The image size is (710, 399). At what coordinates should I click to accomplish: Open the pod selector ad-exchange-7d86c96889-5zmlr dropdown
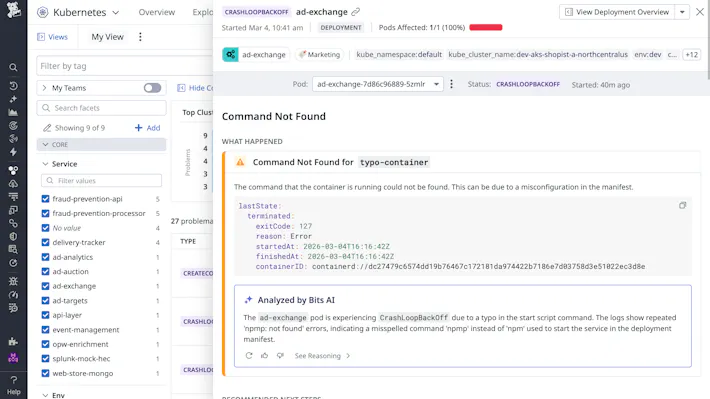pos(378,84)
